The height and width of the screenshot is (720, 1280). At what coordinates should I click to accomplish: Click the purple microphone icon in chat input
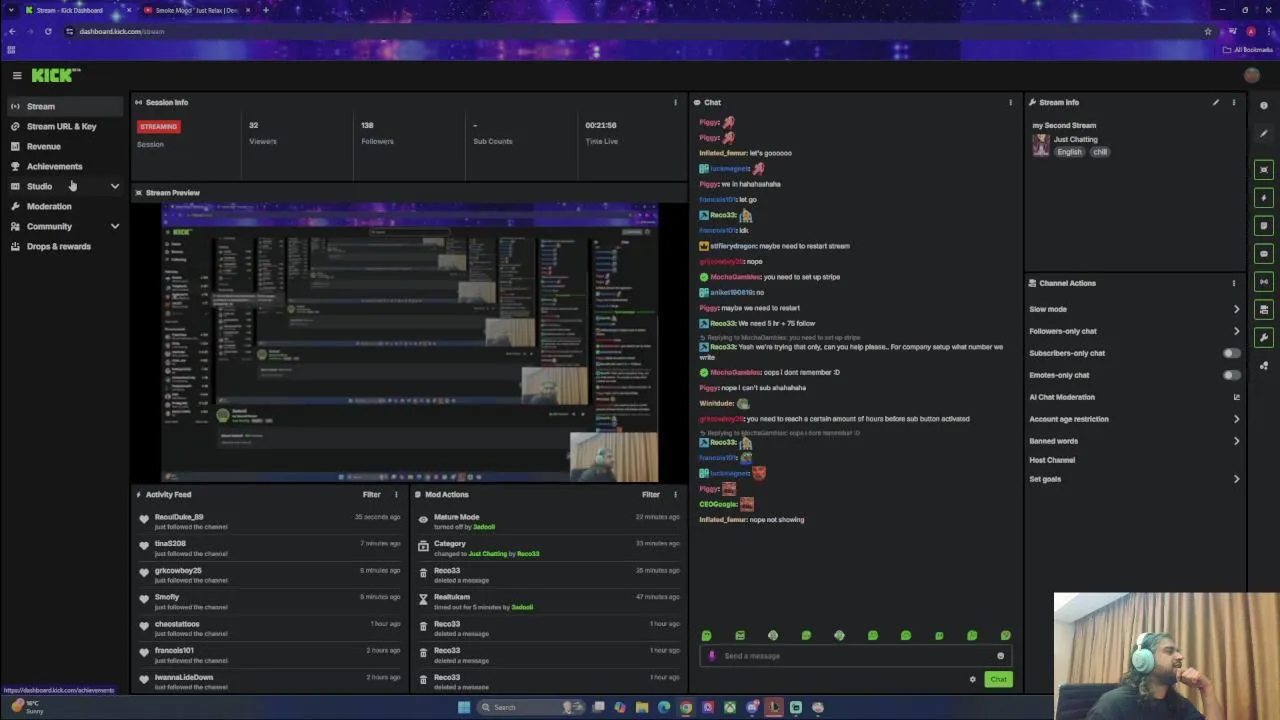(x=712, y=656)
